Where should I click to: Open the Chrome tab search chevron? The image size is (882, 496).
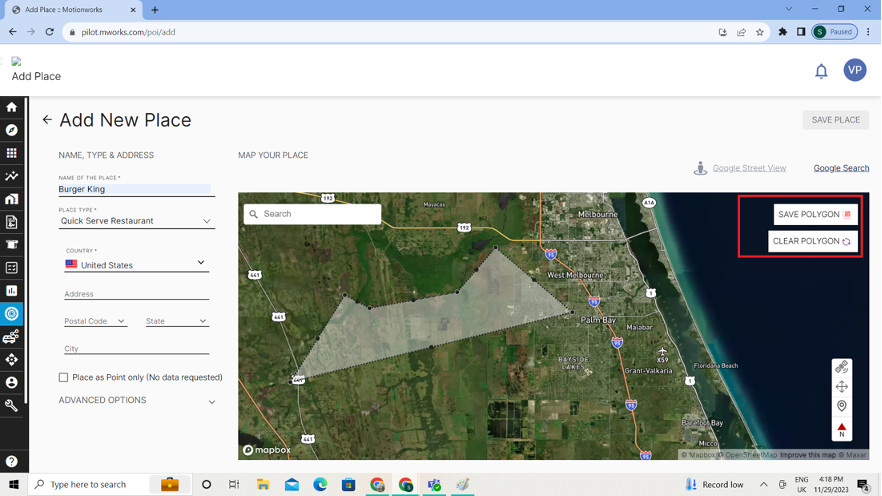click(789, 9)
